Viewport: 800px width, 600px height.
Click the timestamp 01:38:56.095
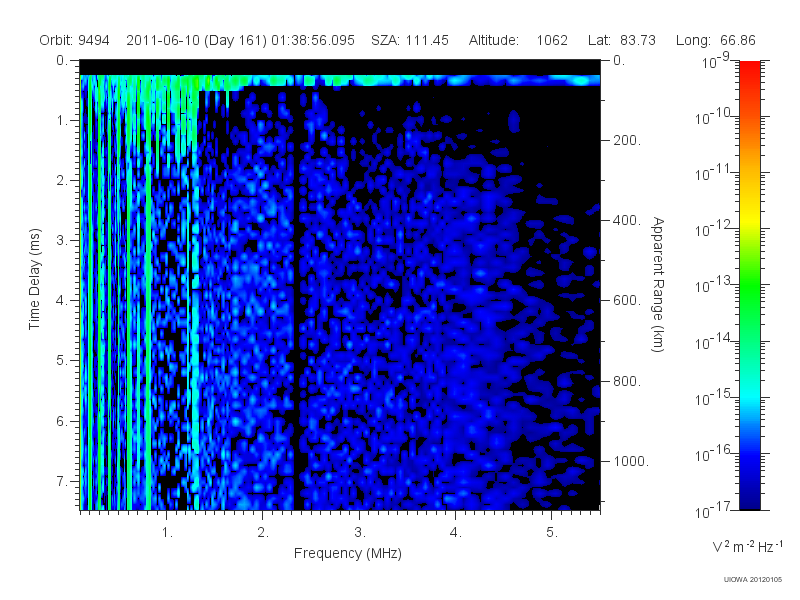pos(313,40)
